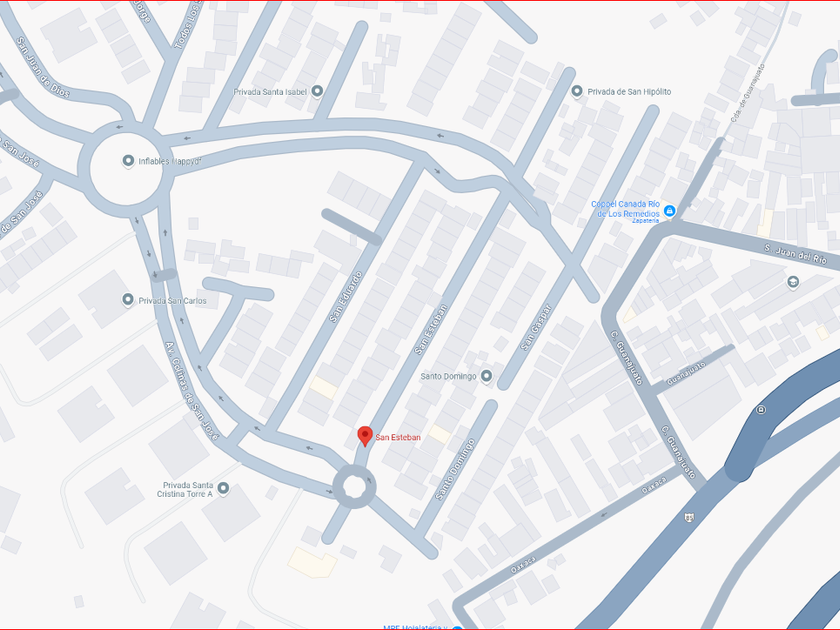Click the San Gaspar street name

click(536, 327)
